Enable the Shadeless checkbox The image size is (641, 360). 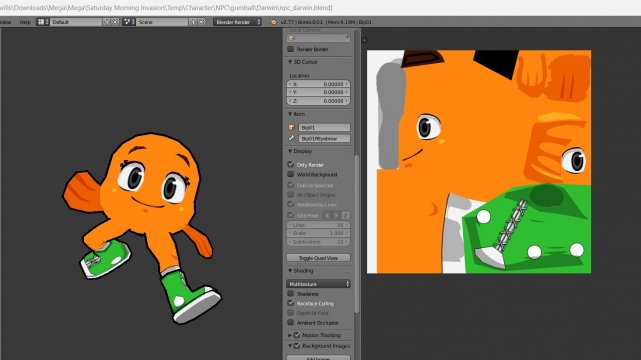[x=291, y=293]
